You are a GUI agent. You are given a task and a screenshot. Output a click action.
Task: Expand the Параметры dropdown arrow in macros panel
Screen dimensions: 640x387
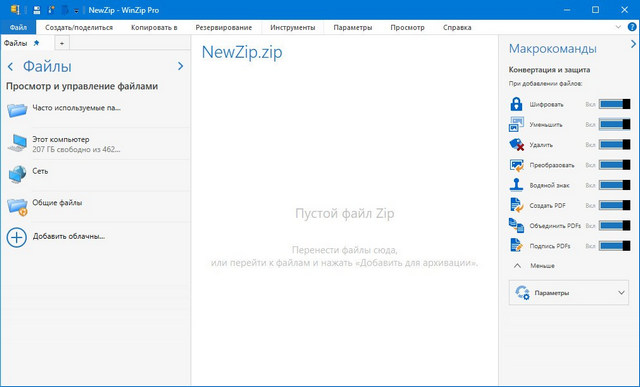(621, 293)
